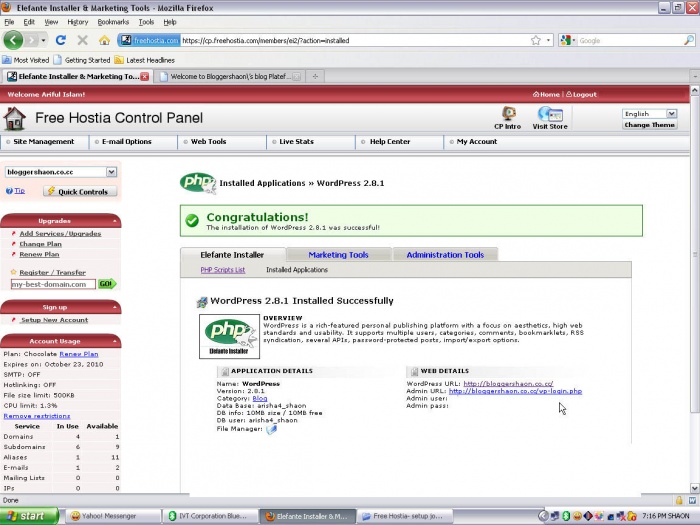Open the Firefox History menu
This screenshot has height=525, width=700.
(x=78, y=22)
